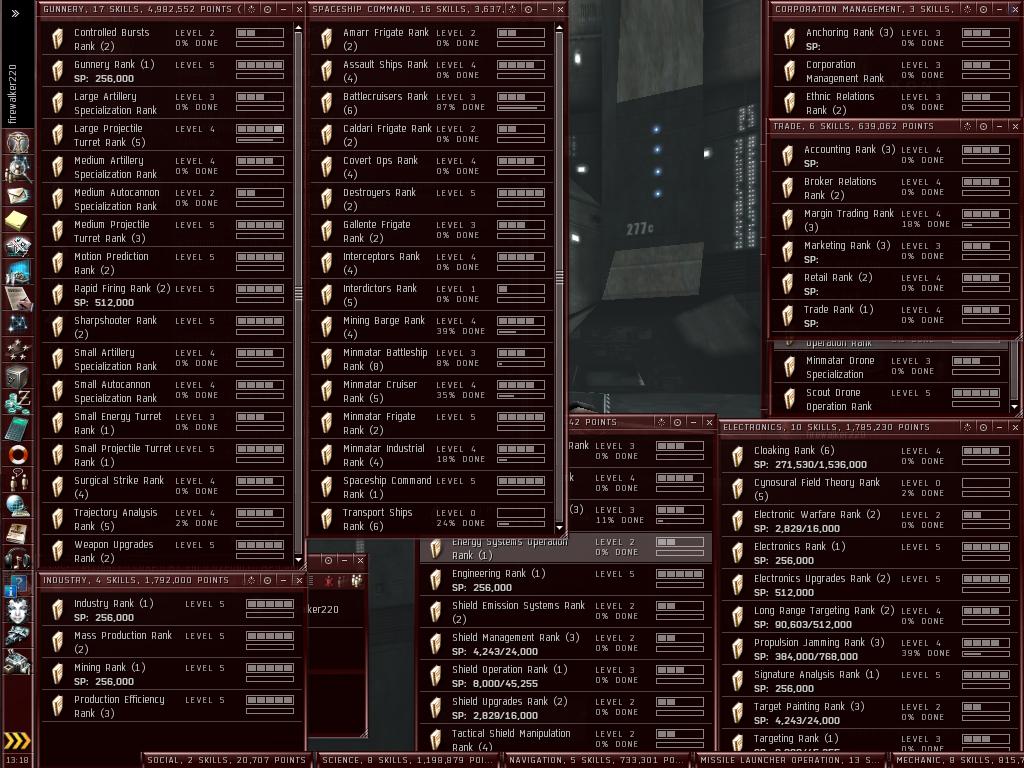Click the orange lifesaver help icon
The width and height of the screenshot is (1024, 768).
coord(18,453)
